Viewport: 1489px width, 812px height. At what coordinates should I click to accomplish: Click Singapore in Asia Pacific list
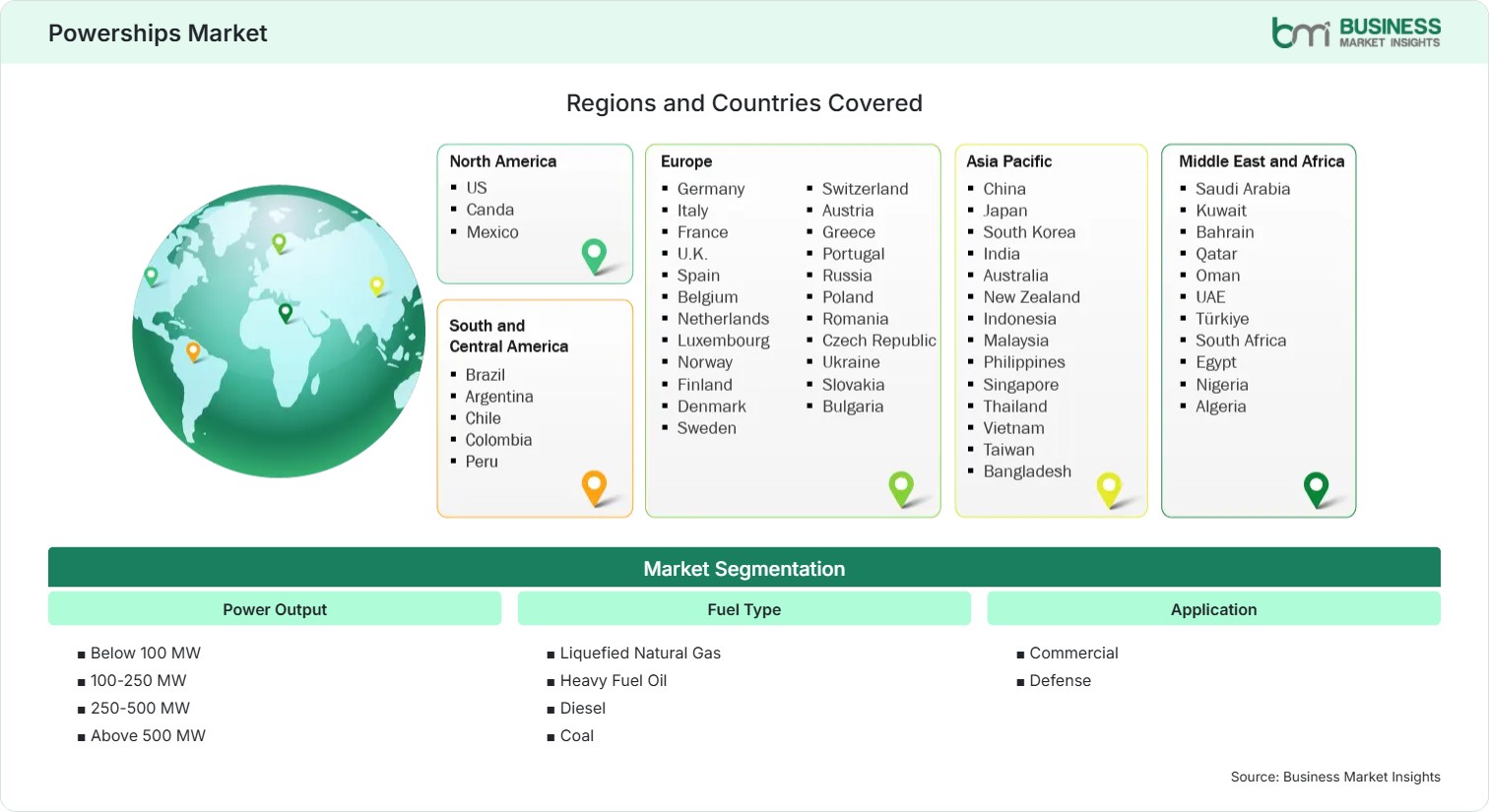[x=1021, y=385]
